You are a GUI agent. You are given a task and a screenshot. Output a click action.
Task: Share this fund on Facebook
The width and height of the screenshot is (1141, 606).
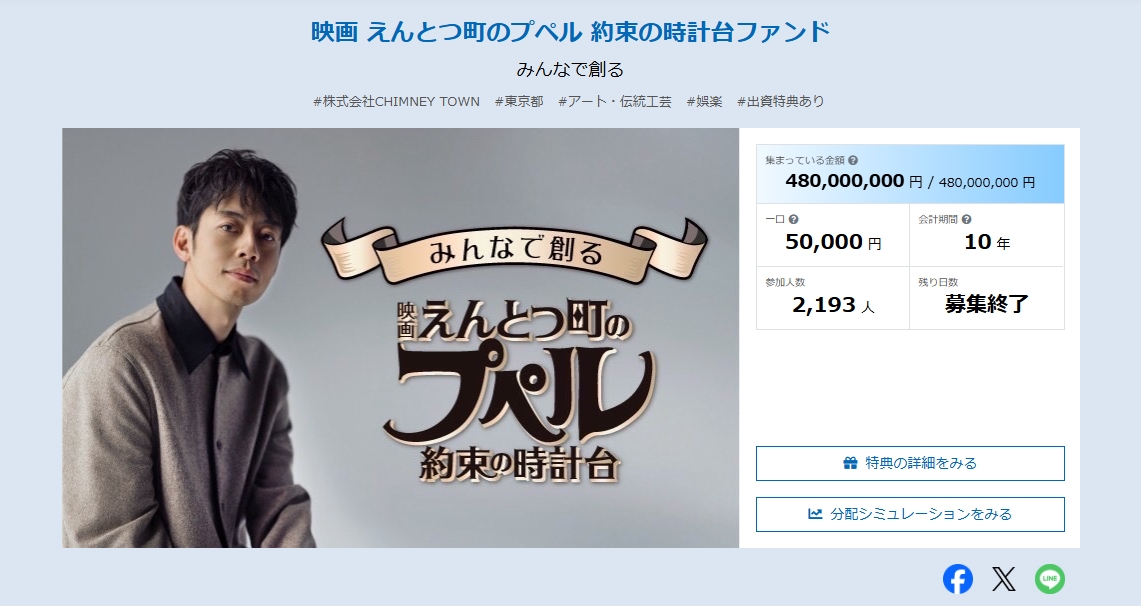pyautogui.click(x=958, y=579)
